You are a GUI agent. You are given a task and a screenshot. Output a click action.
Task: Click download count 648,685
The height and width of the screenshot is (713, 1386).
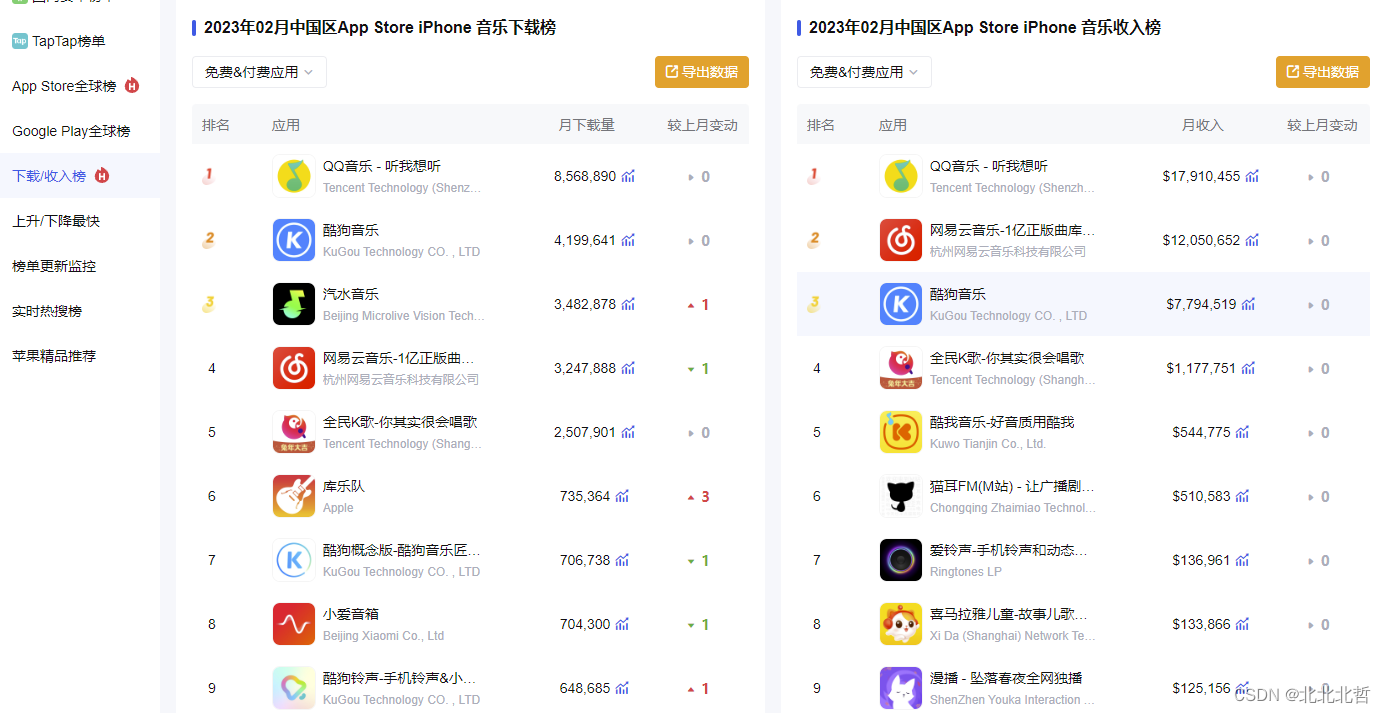point(585,688)
